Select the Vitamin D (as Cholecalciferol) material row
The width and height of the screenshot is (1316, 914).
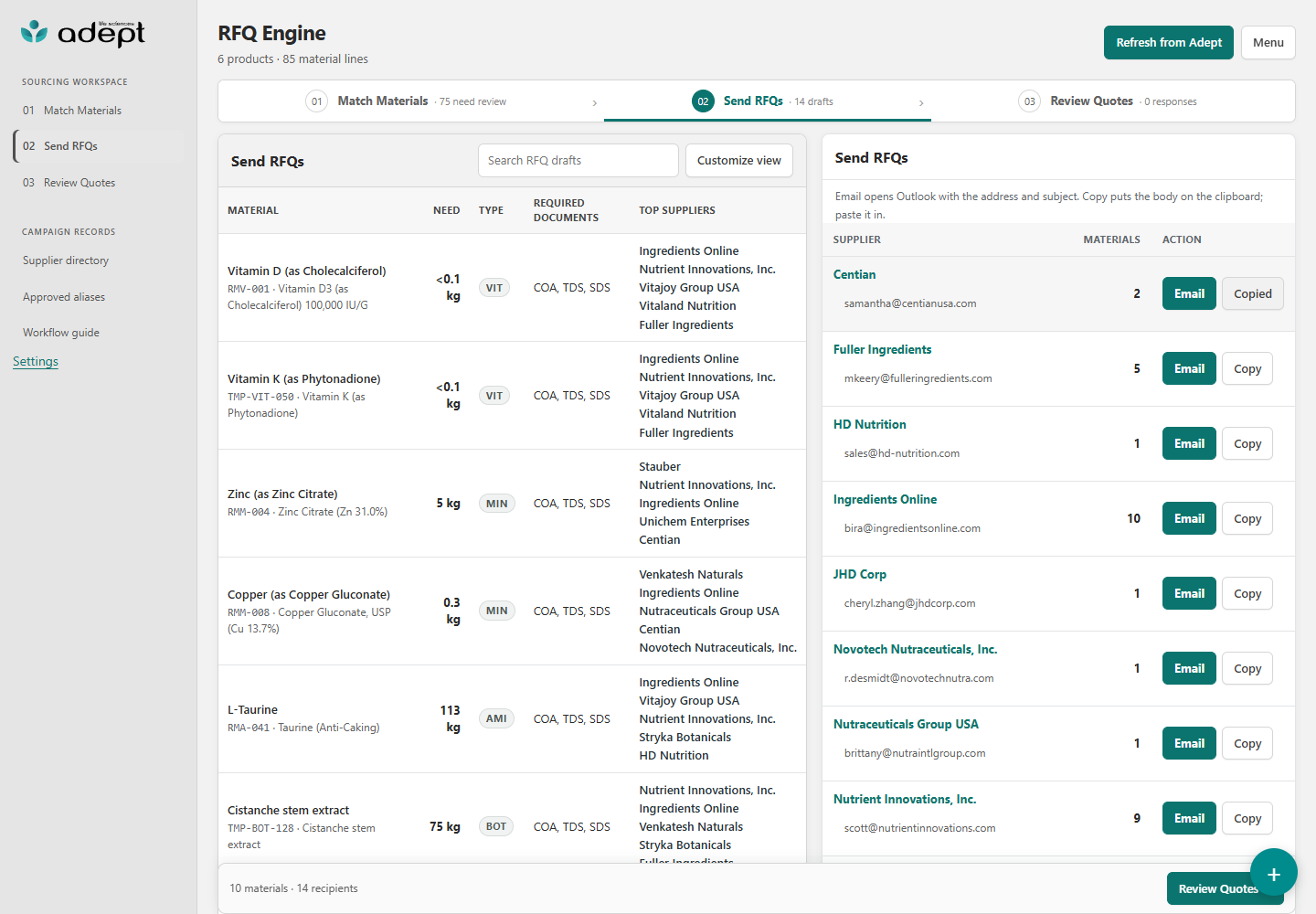pyautogui.click(x=512, y=288)
